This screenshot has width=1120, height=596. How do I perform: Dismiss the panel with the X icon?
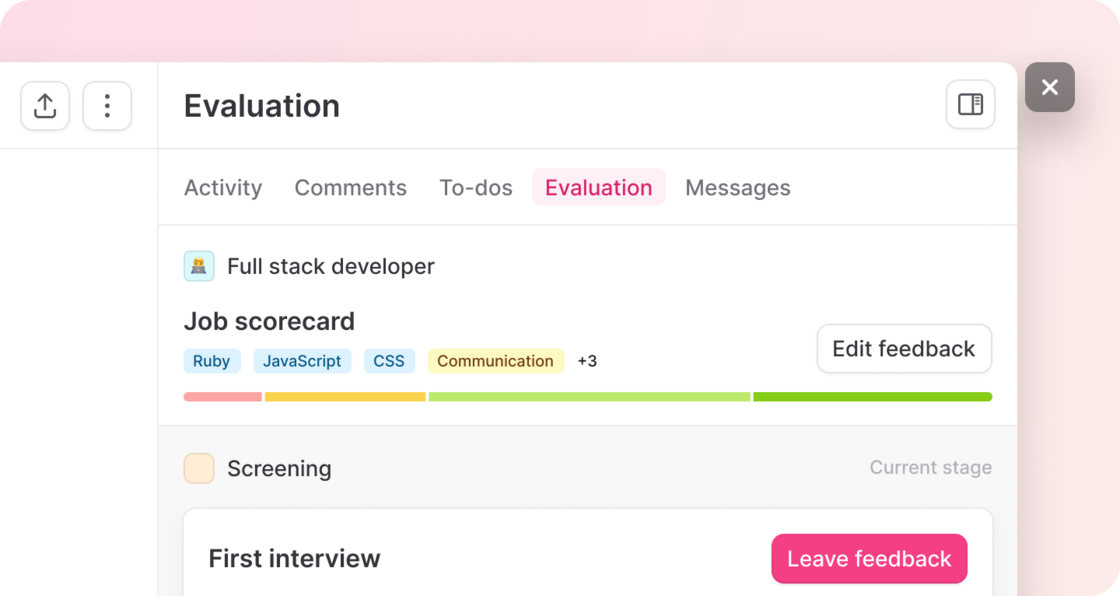1050,88
